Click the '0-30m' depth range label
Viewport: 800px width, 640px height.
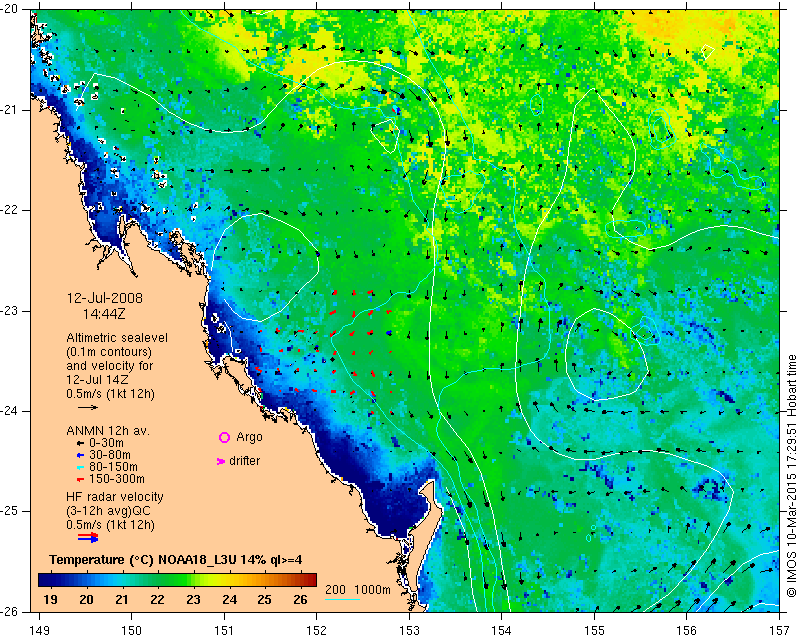tap(106, 443)
